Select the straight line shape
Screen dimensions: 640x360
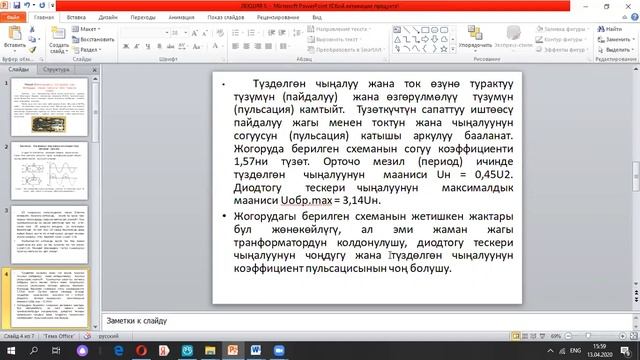407,30
